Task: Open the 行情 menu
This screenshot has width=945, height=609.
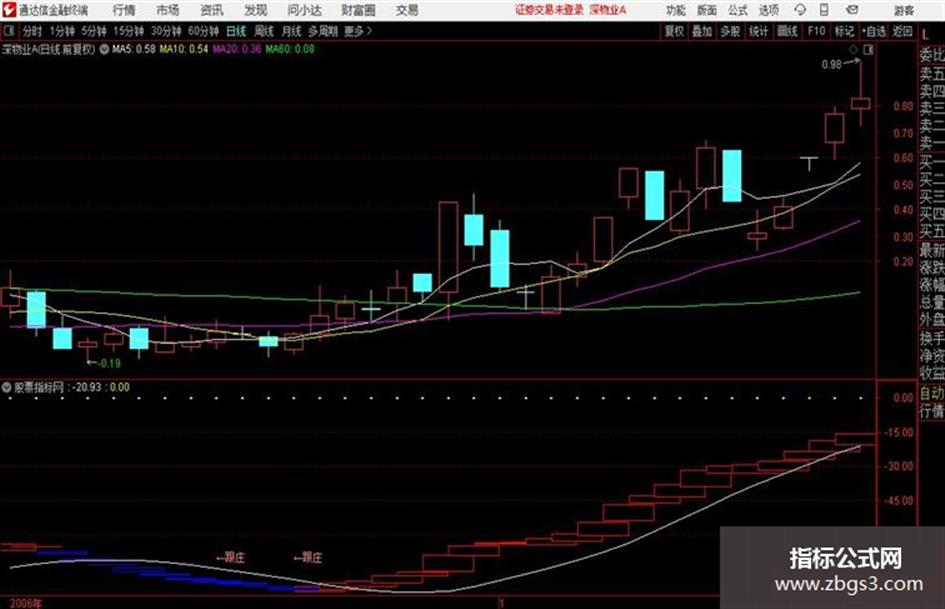Action: [x=124, y=10]
